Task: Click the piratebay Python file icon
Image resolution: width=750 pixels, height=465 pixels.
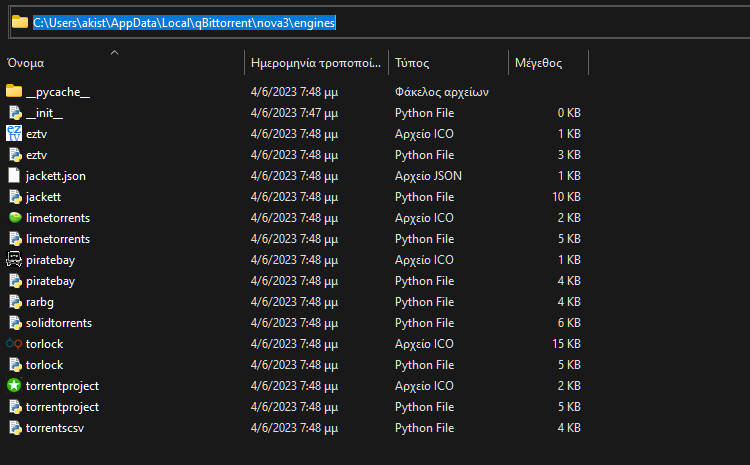Action: point(15,281)
